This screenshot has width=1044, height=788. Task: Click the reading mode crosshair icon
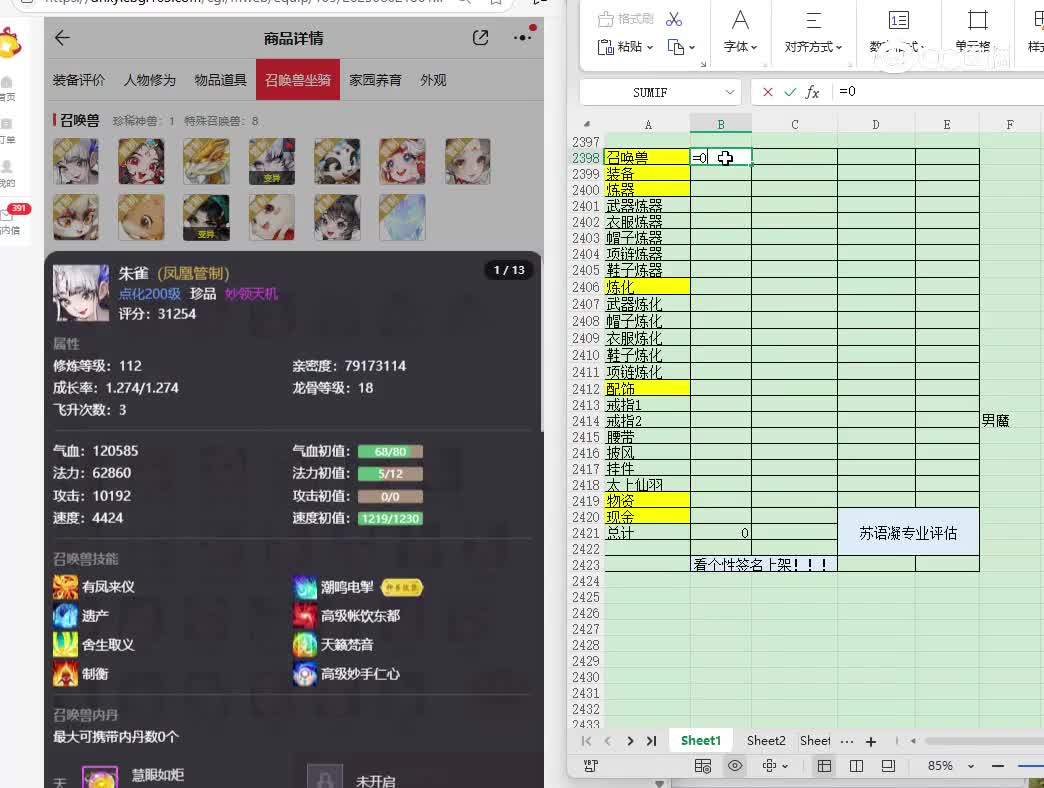(x=769, y=766)
